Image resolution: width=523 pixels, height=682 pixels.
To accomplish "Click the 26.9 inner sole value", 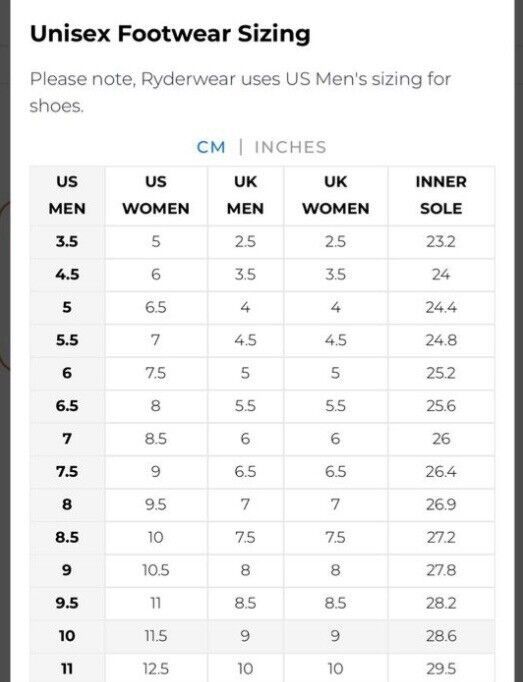I will point(441,505).
